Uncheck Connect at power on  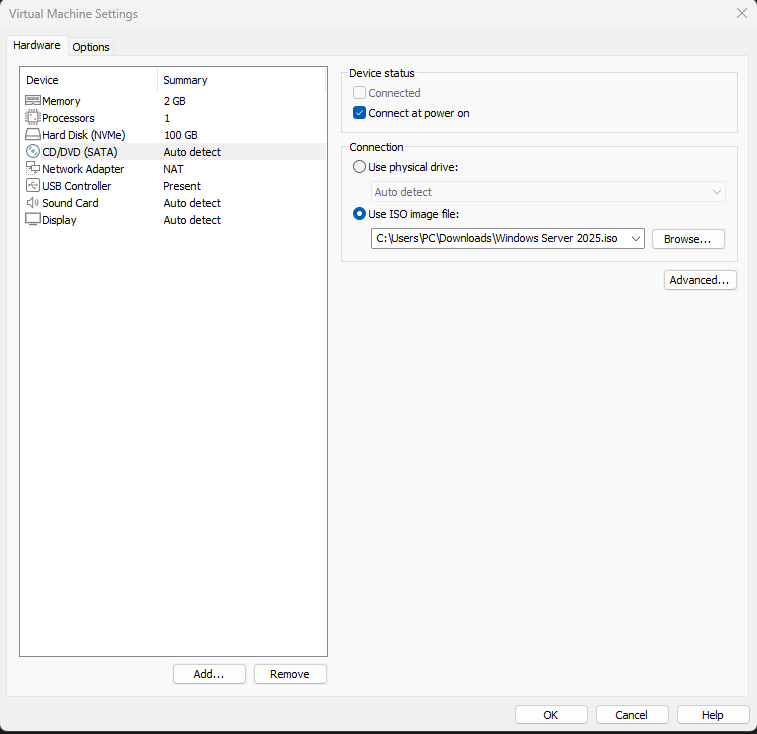(360, 113)
